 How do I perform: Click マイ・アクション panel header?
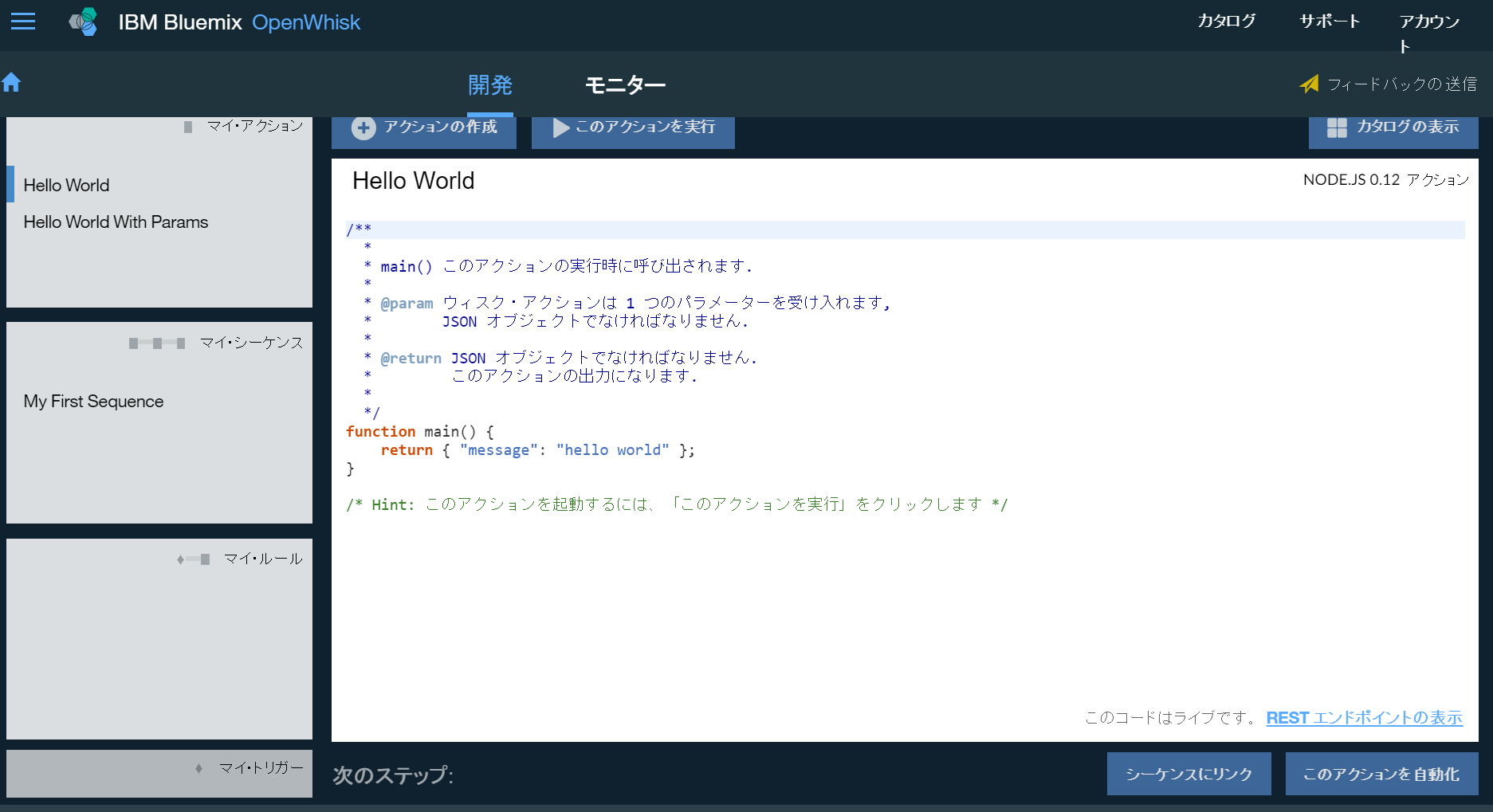pyautogui.click(x=255, y=126)
